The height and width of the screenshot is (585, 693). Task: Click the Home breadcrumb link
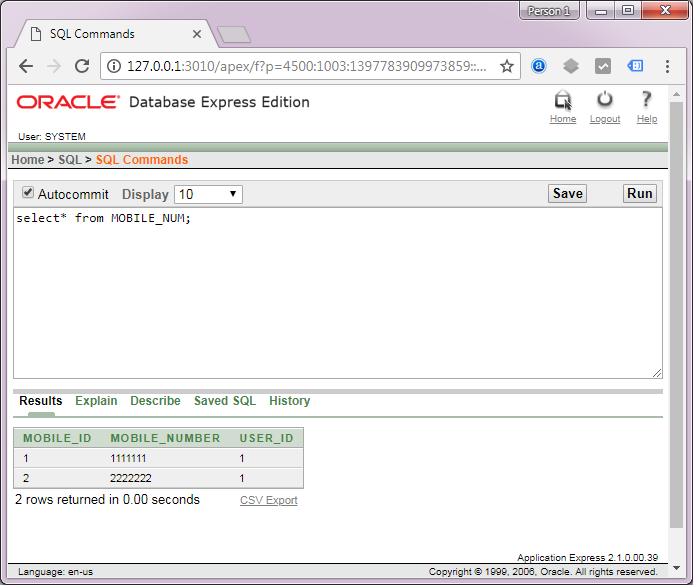[x=28, y=160]
